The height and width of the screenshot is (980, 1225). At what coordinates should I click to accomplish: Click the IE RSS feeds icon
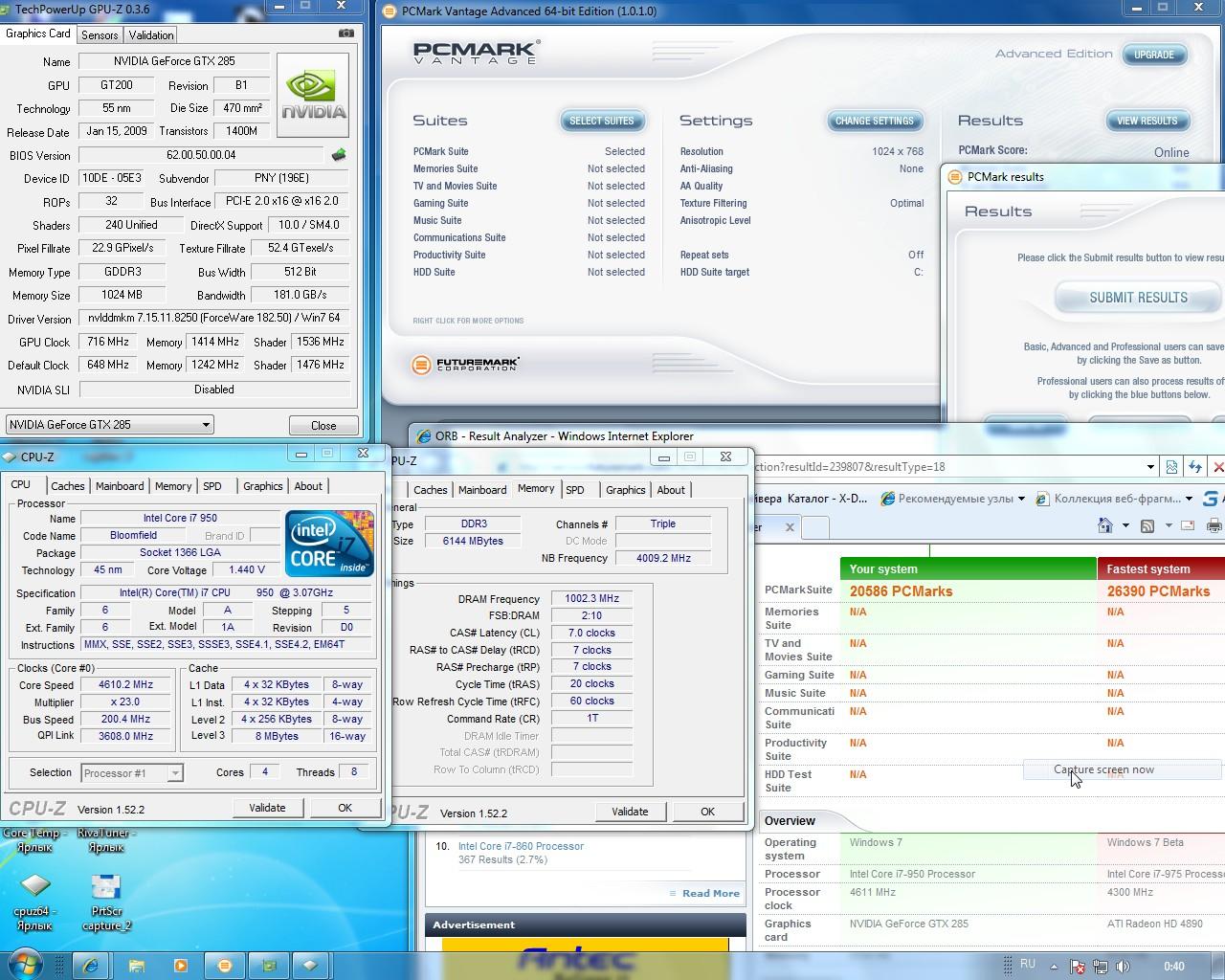click(1147, 525)
